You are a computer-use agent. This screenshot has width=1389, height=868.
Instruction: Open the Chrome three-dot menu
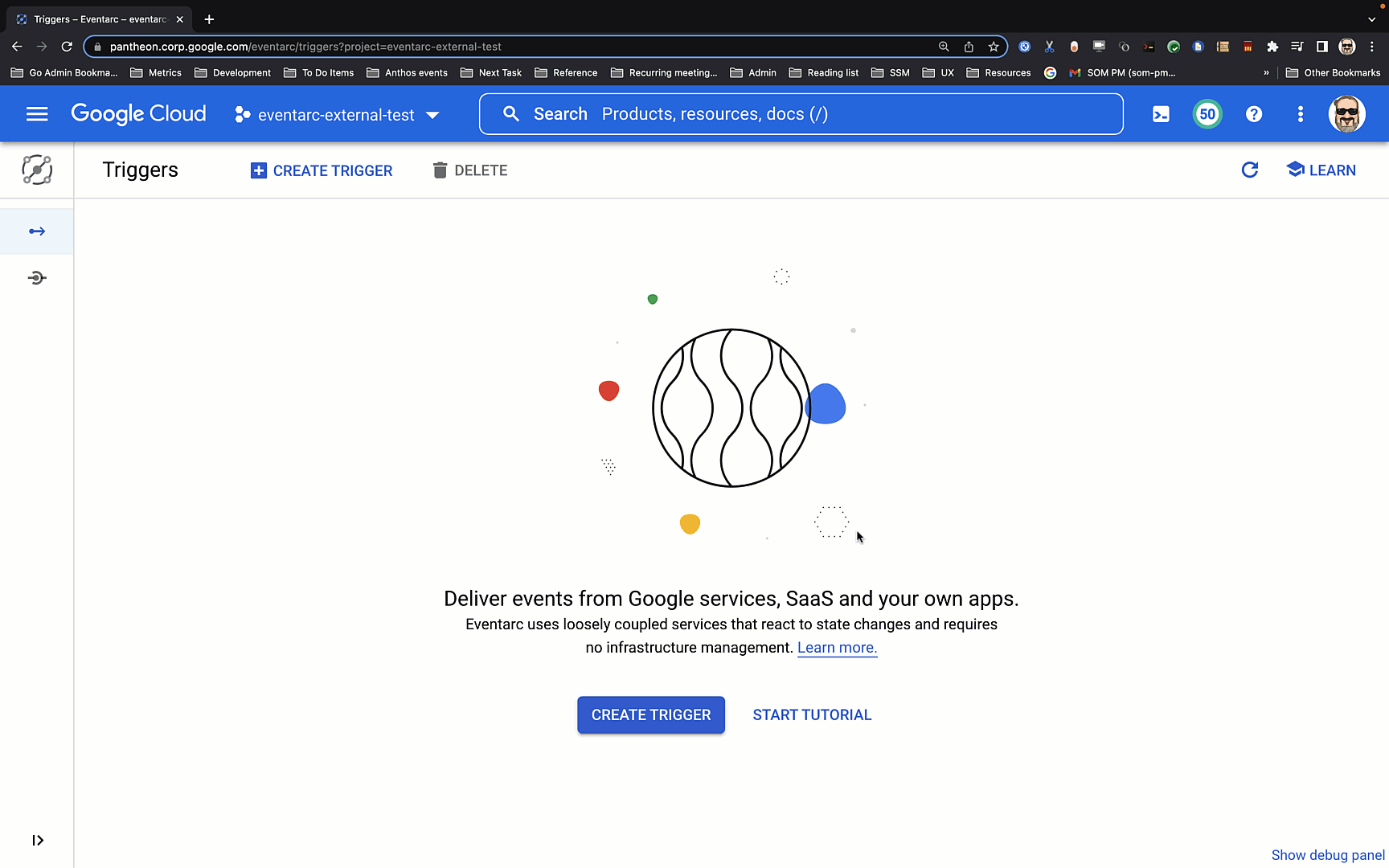point(1372,47)
